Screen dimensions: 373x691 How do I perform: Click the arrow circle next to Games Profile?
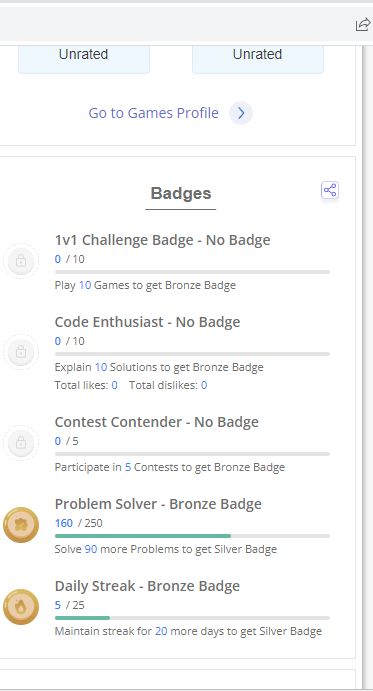[241, 113]
